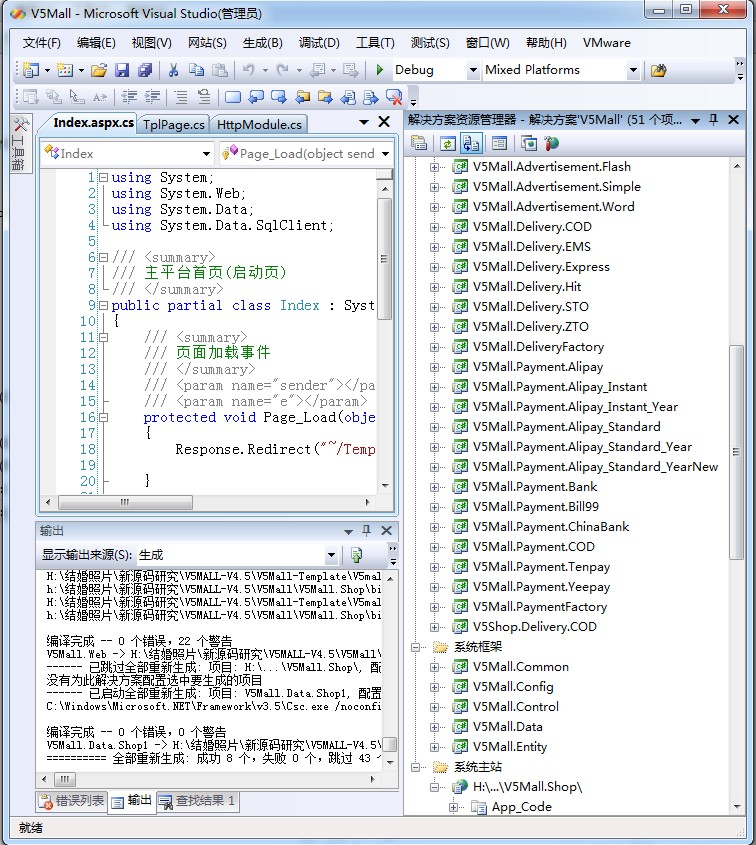Click the Navigate Backward icon

pos(318,70)
